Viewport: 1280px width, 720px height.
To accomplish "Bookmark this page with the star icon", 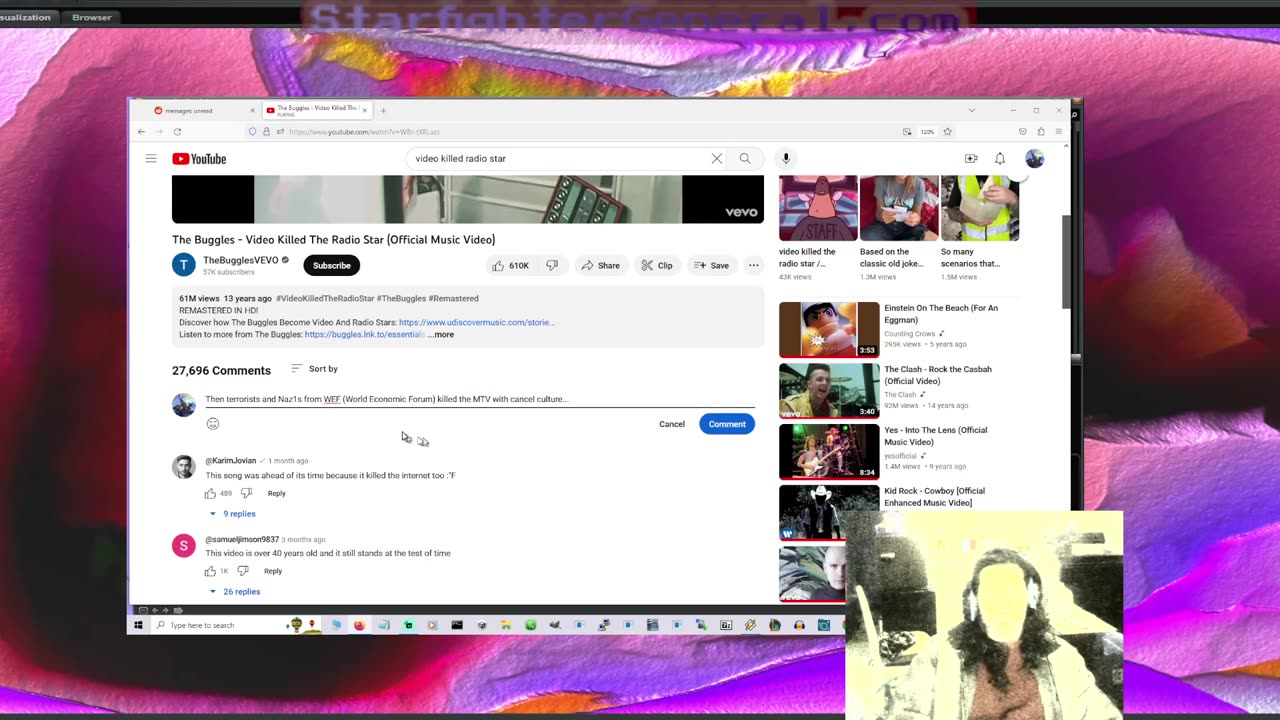I will [x=947, y=132].
